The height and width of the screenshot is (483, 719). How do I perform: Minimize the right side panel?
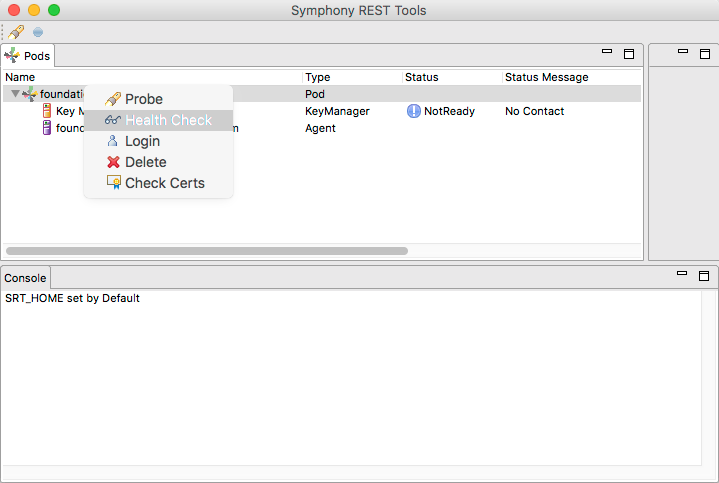tap(683, 52)
